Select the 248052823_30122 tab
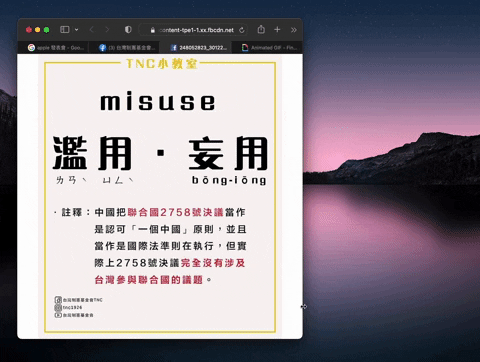480x362 pixels. coord(195,48)
